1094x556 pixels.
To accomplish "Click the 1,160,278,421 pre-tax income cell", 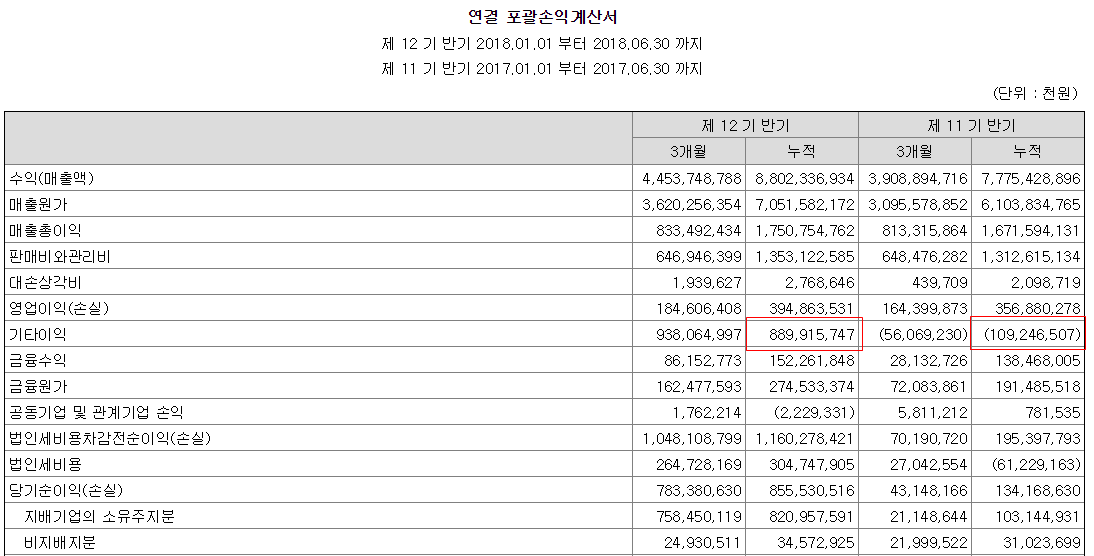I will tap(804, 439).
